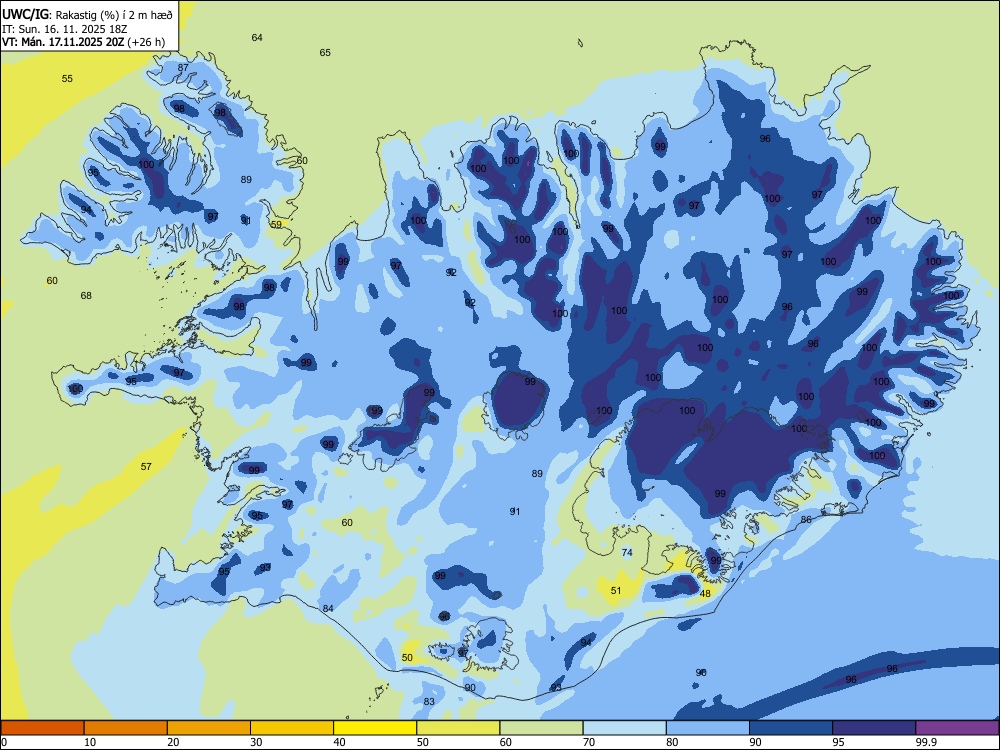The height and width of the screenshot is (750, 1000).
Task: Select the map value '84'
Action: [328, 609]
